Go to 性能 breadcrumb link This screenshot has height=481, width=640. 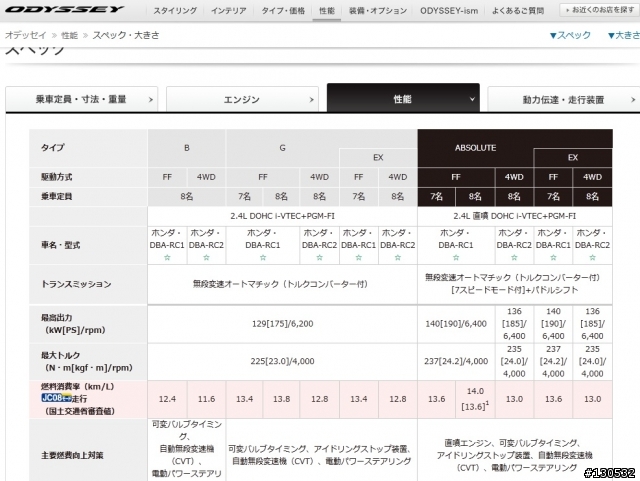69,35
